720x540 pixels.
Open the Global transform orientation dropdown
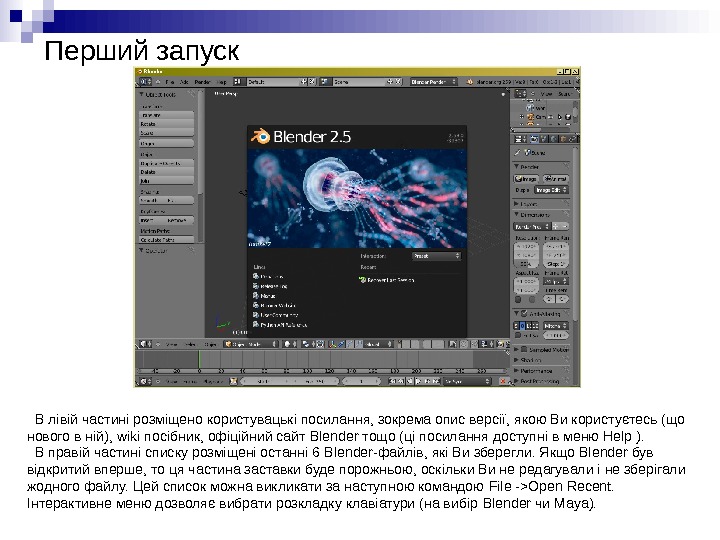tap(378, 344)
